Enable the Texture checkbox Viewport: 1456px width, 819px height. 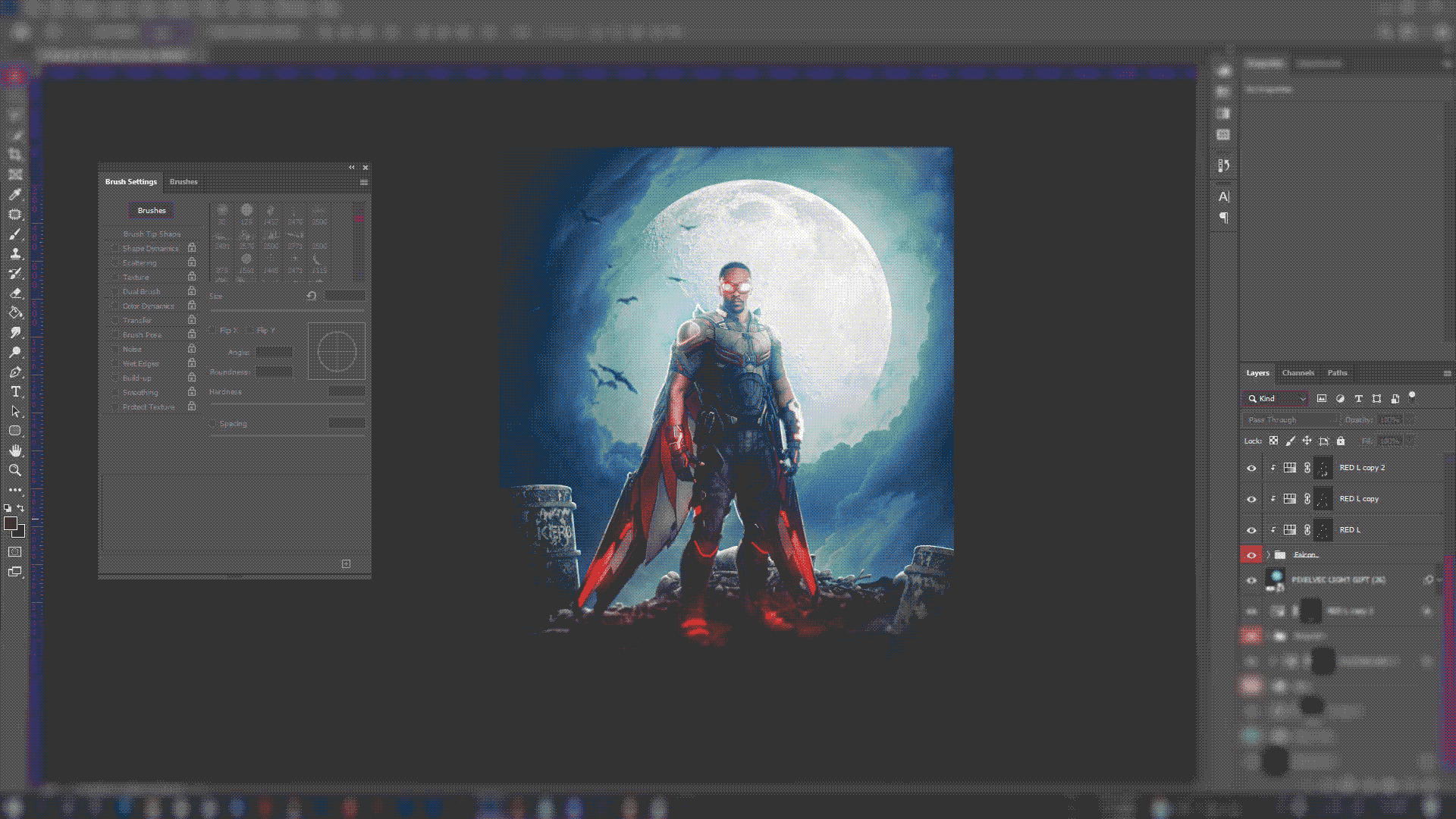point(115,277)
